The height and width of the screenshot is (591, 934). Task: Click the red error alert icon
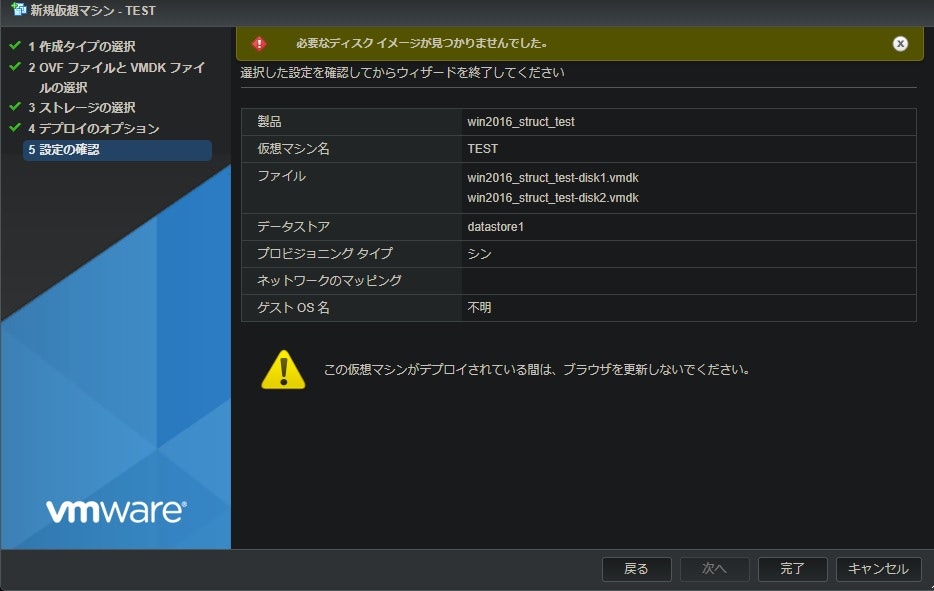coord(259,43)
